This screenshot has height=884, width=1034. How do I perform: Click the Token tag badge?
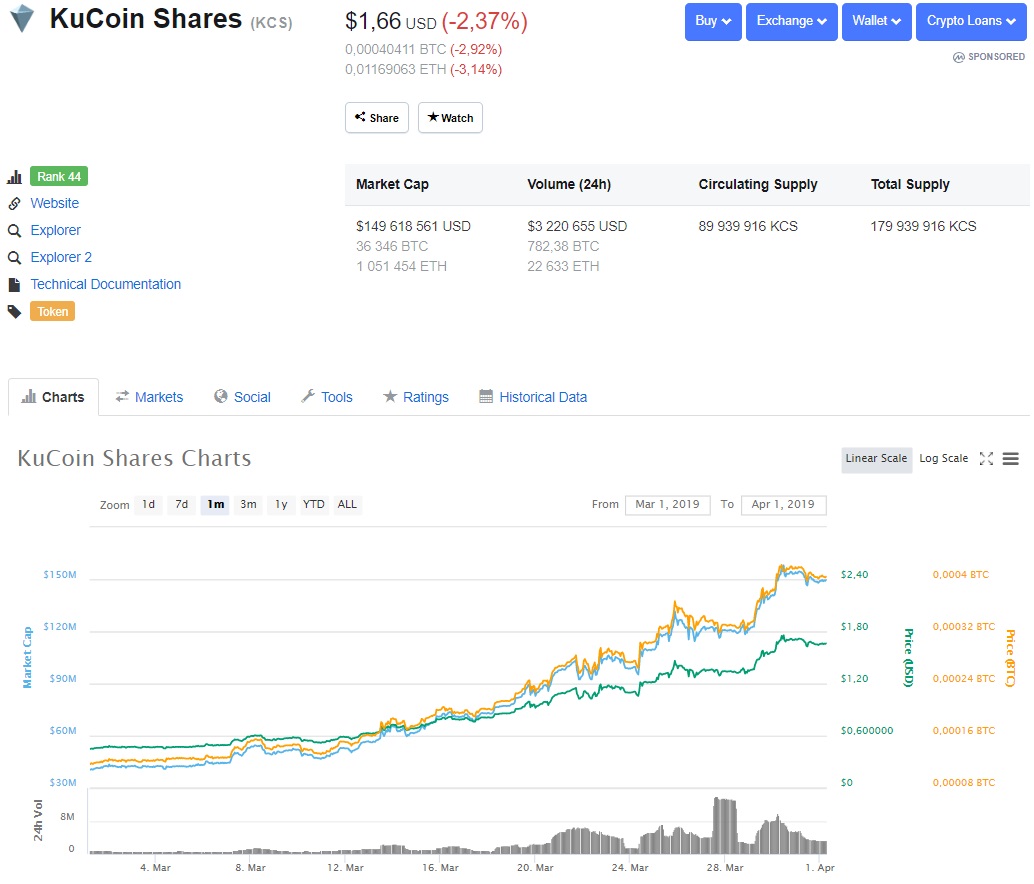52,312
